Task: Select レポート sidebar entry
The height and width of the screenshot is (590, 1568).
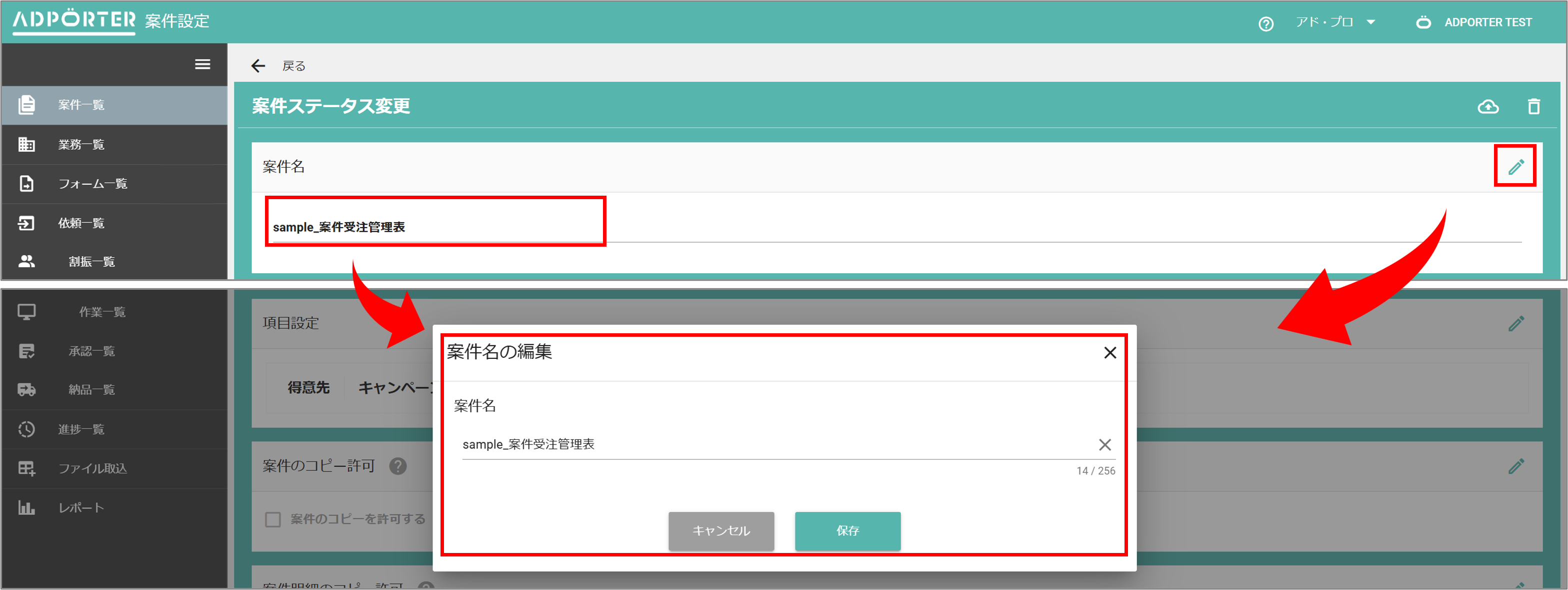Action: tap(114, 508)
